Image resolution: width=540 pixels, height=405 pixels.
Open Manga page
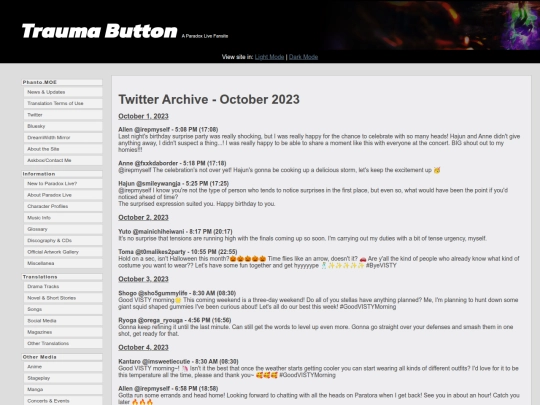click(x=63, y=390)
